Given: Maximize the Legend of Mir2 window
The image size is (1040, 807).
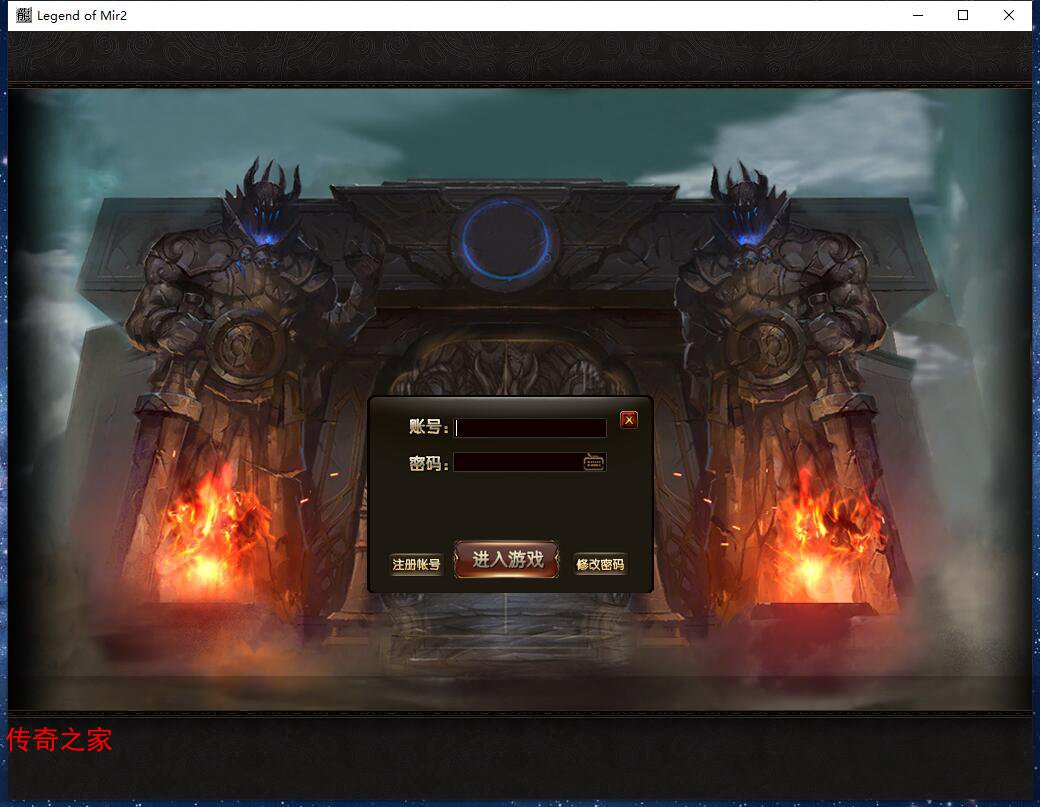Looking at the screenshot, I should pos(963,15).
